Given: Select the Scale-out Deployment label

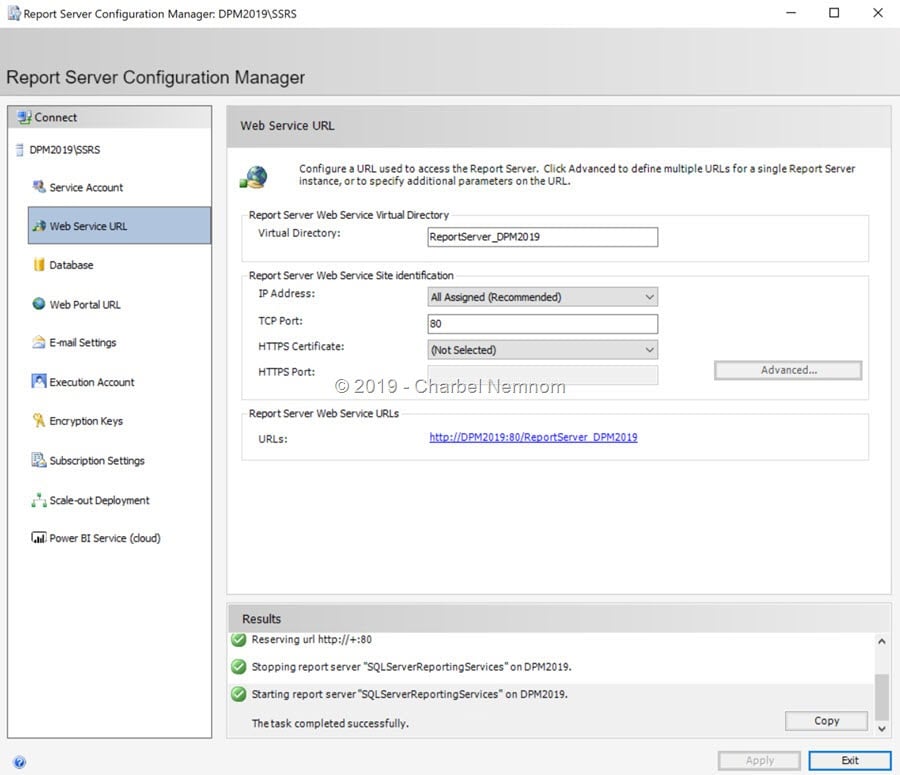Looking at the screenshot, I should [99, 501].
